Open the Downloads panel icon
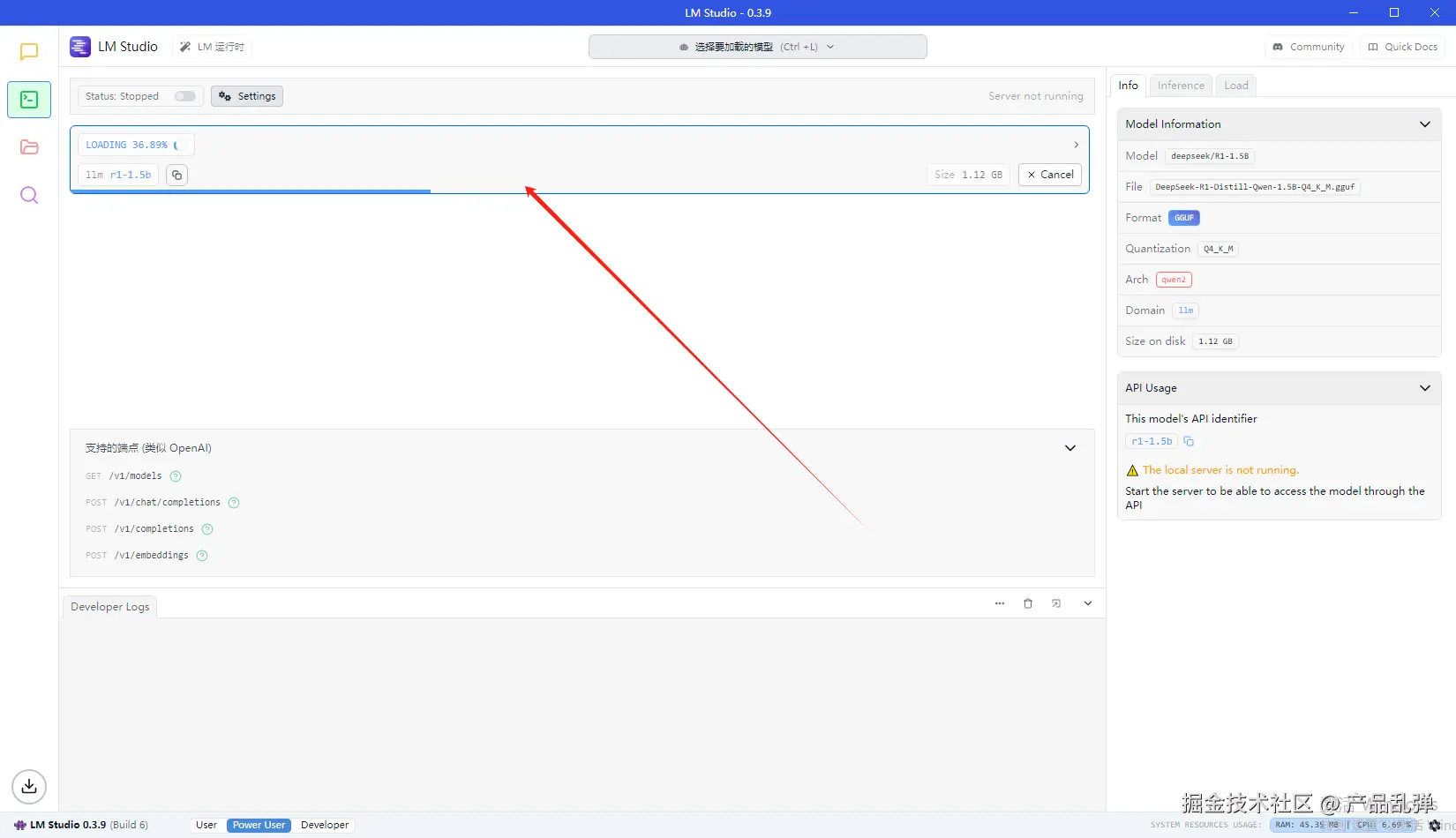The width and height of the screenshot is (1456, 838). pyautogui.click(x=29, y=786)
